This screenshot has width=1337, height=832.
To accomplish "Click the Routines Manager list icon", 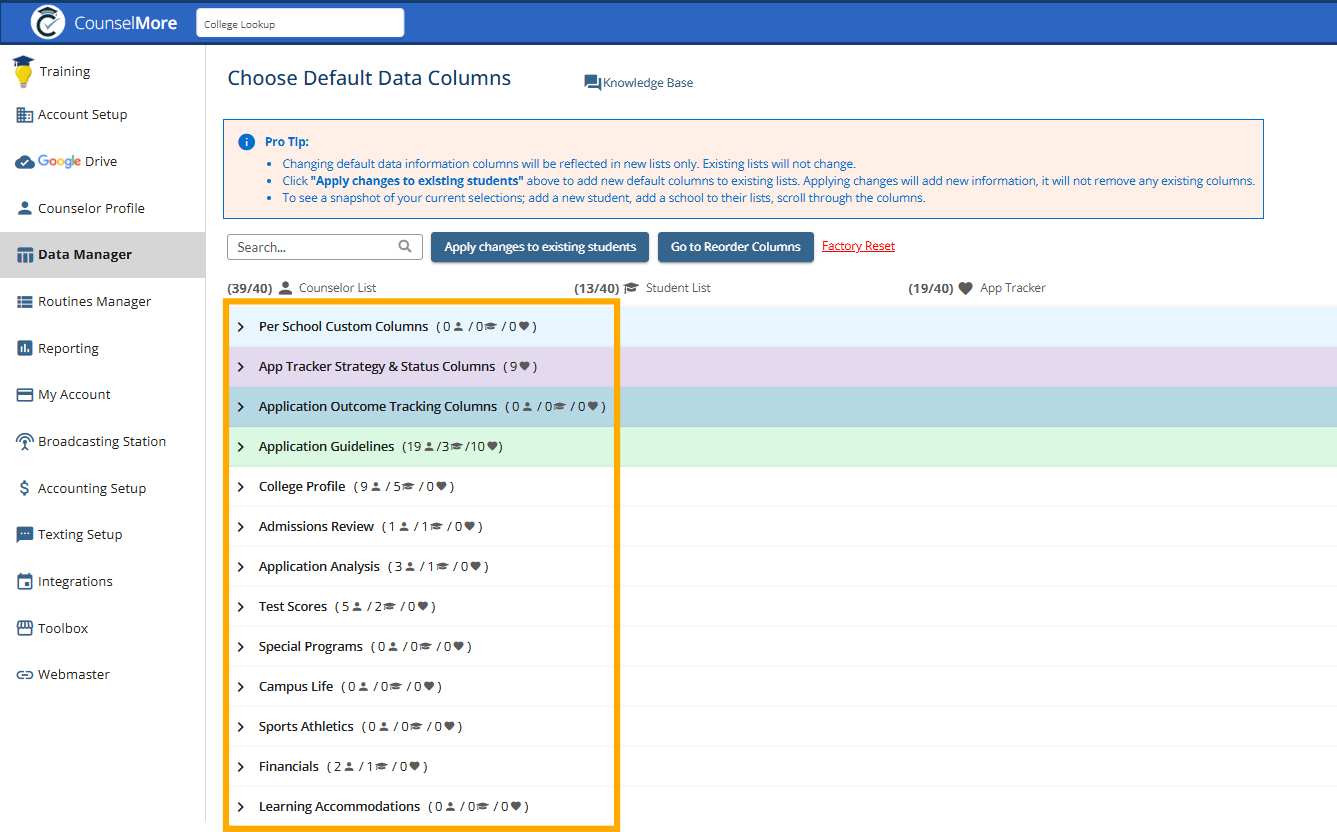I will tap(25, 302).
